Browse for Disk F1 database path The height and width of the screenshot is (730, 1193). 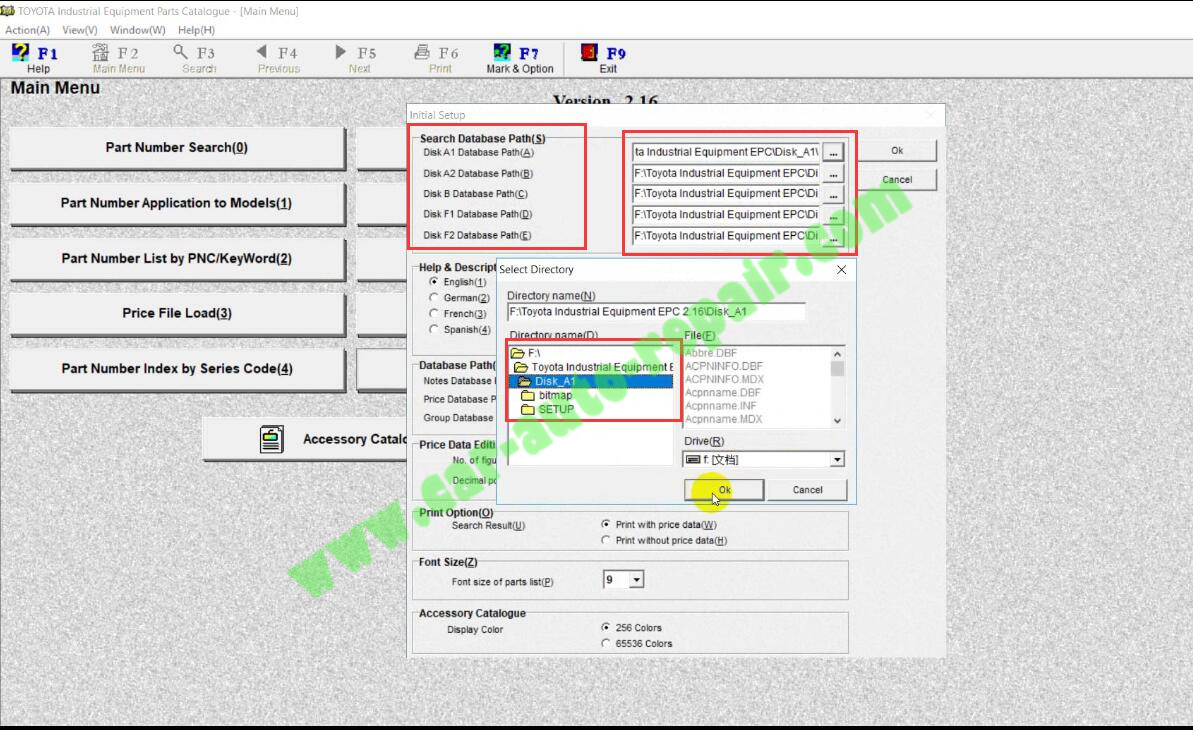(834, 215)
